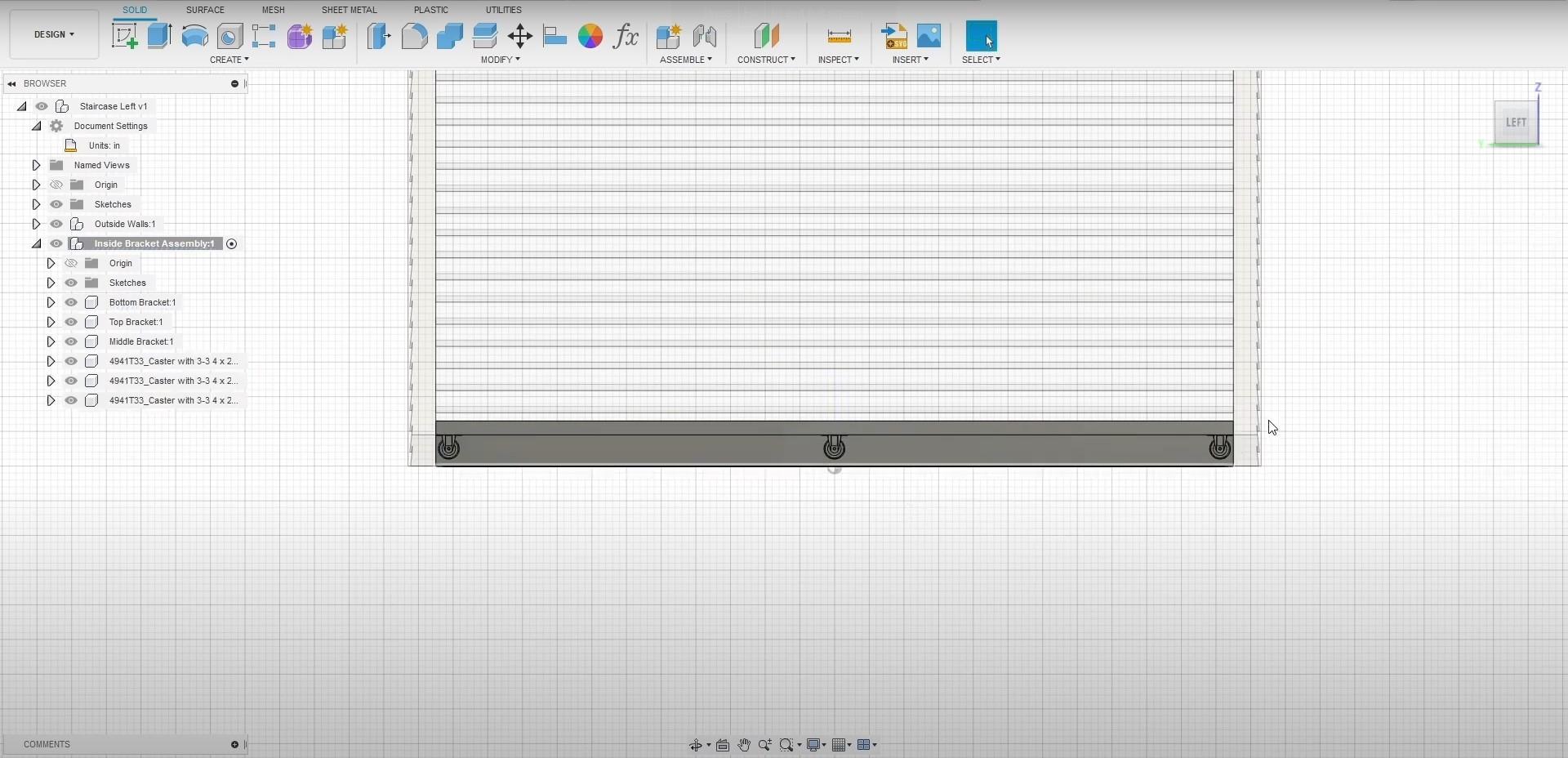Image resolution: width=1568 pixels, height=758 pixels.
Task: Open the INSERT menu
Action: (911, 60)
